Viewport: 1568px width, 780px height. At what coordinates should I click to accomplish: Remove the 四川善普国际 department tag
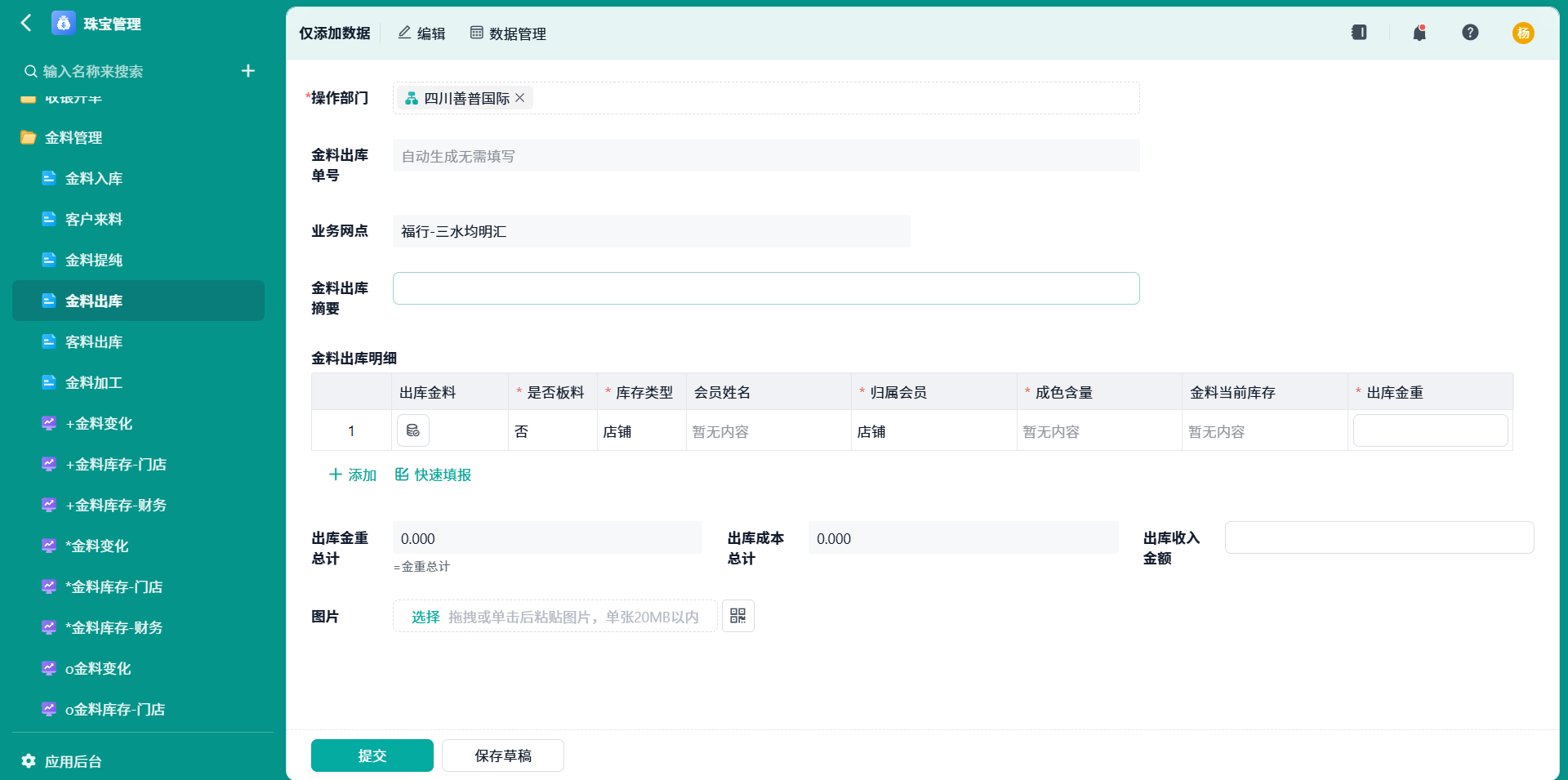tap(520, 98)
